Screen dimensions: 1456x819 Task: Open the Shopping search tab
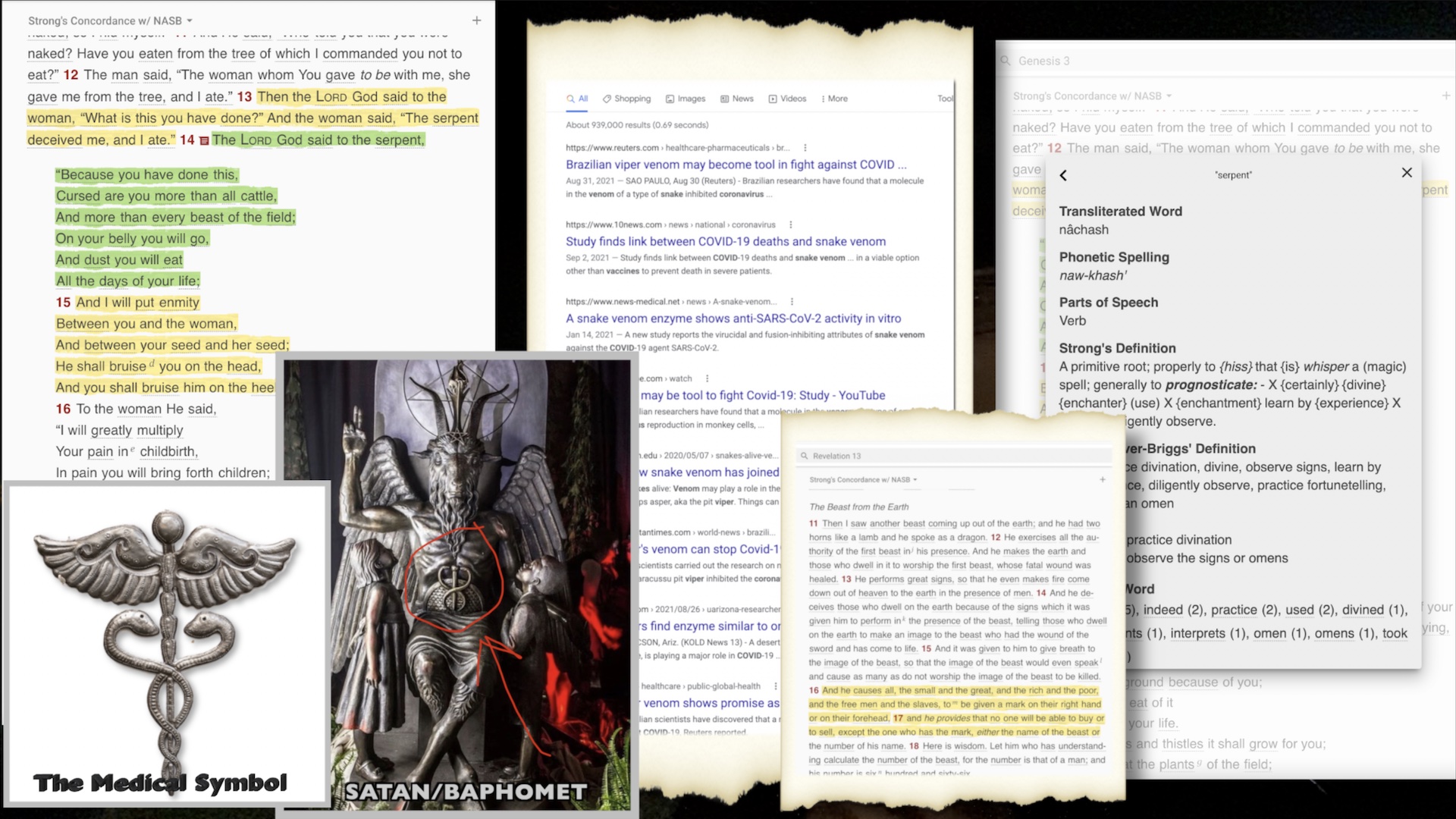click(626, 99)
